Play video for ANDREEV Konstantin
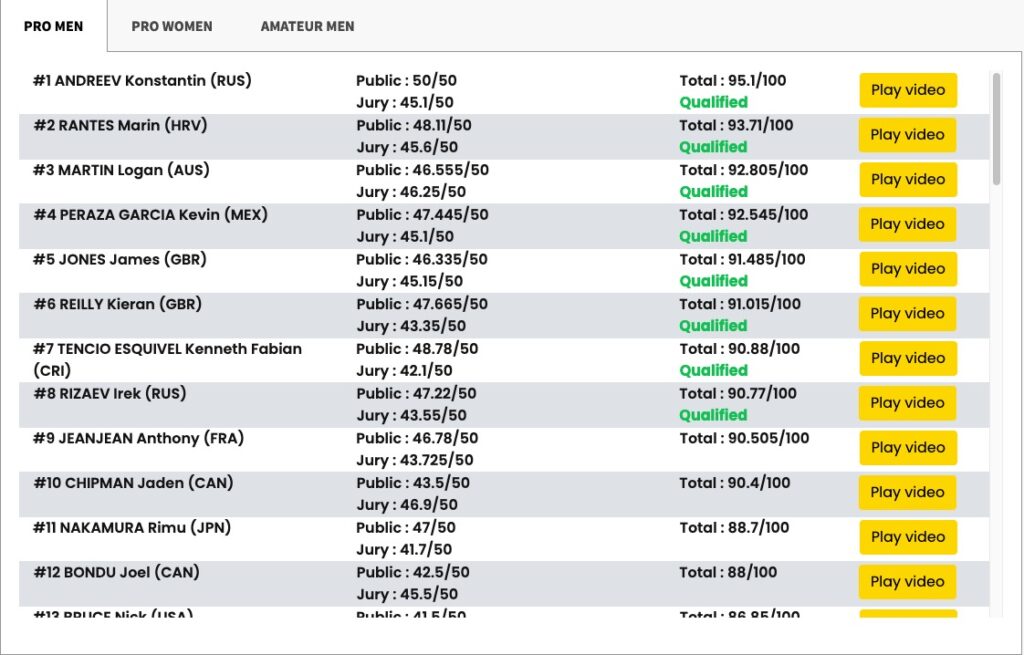The image size is (1024, 655). tap(908, 90)
